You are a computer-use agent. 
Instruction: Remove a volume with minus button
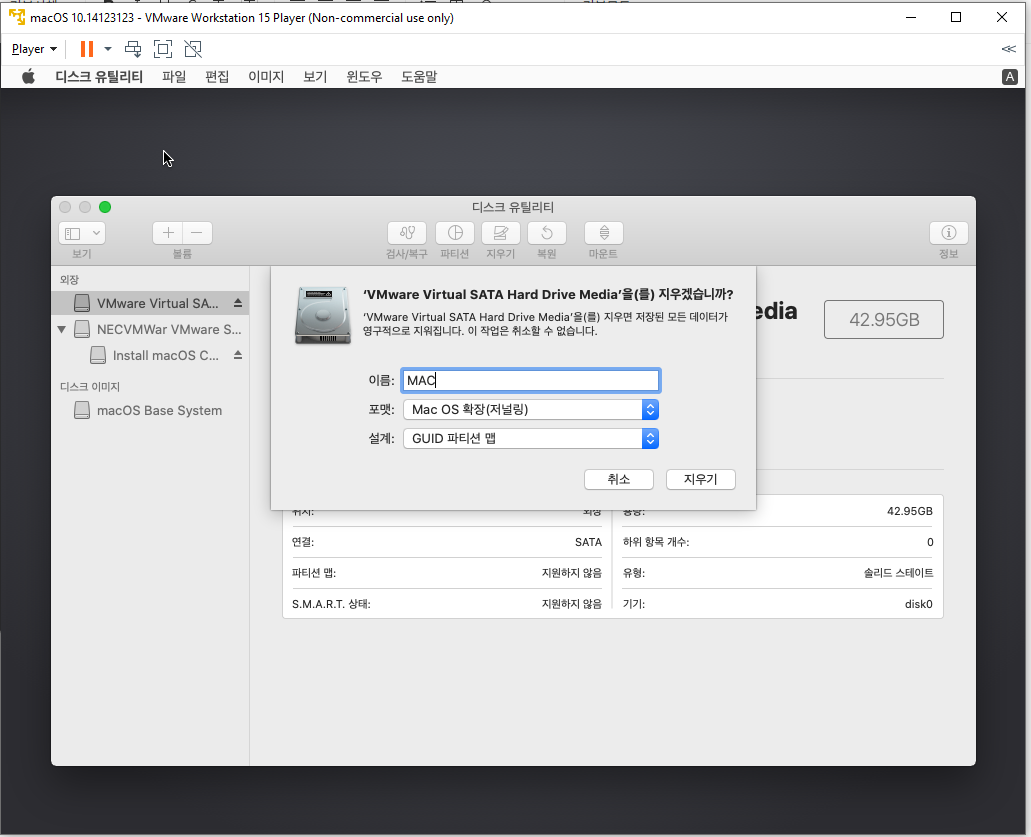tap(197, 233)
